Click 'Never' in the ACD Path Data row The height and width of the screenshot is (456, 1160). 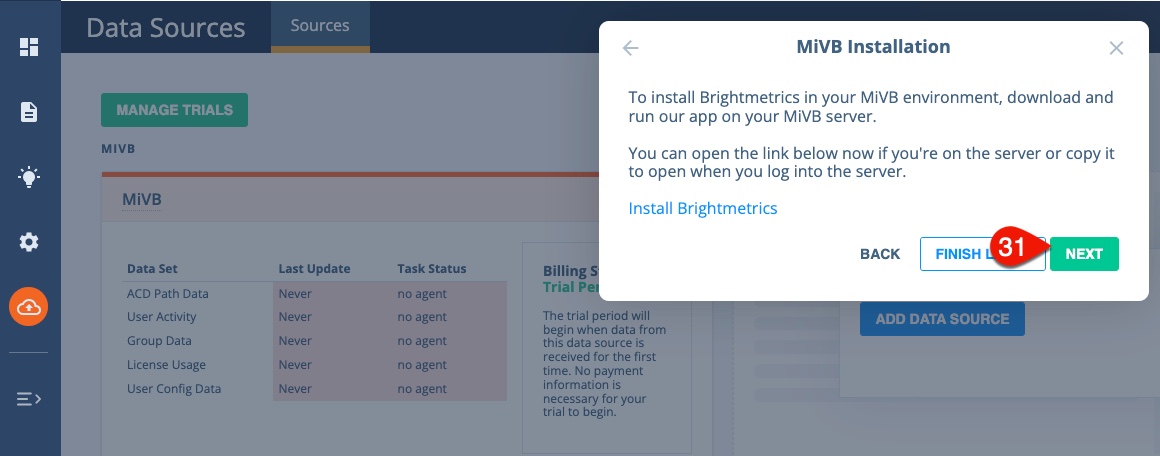(295, 294)
